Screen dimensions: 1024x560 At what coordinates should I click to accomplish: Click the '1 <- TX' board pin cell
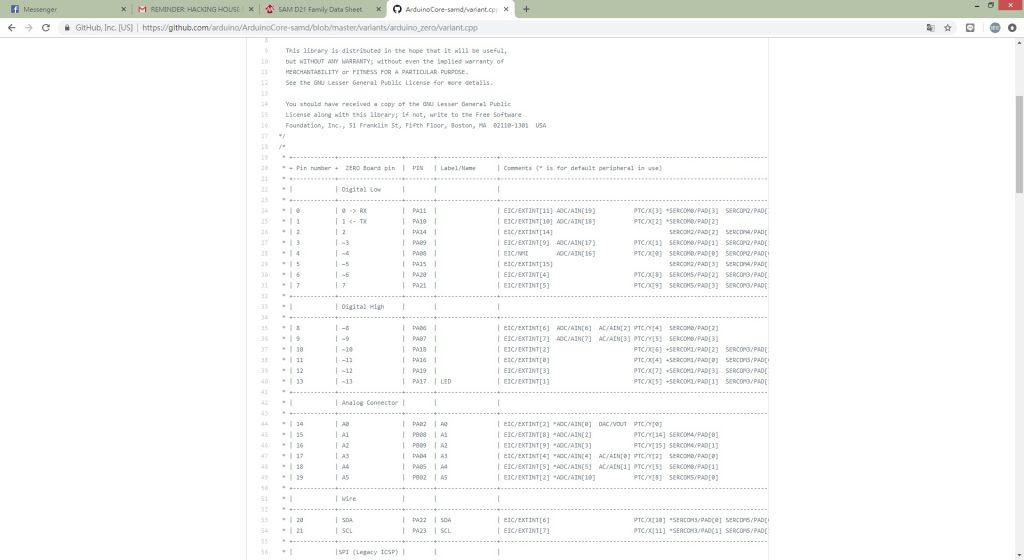[x=354, y=221]
